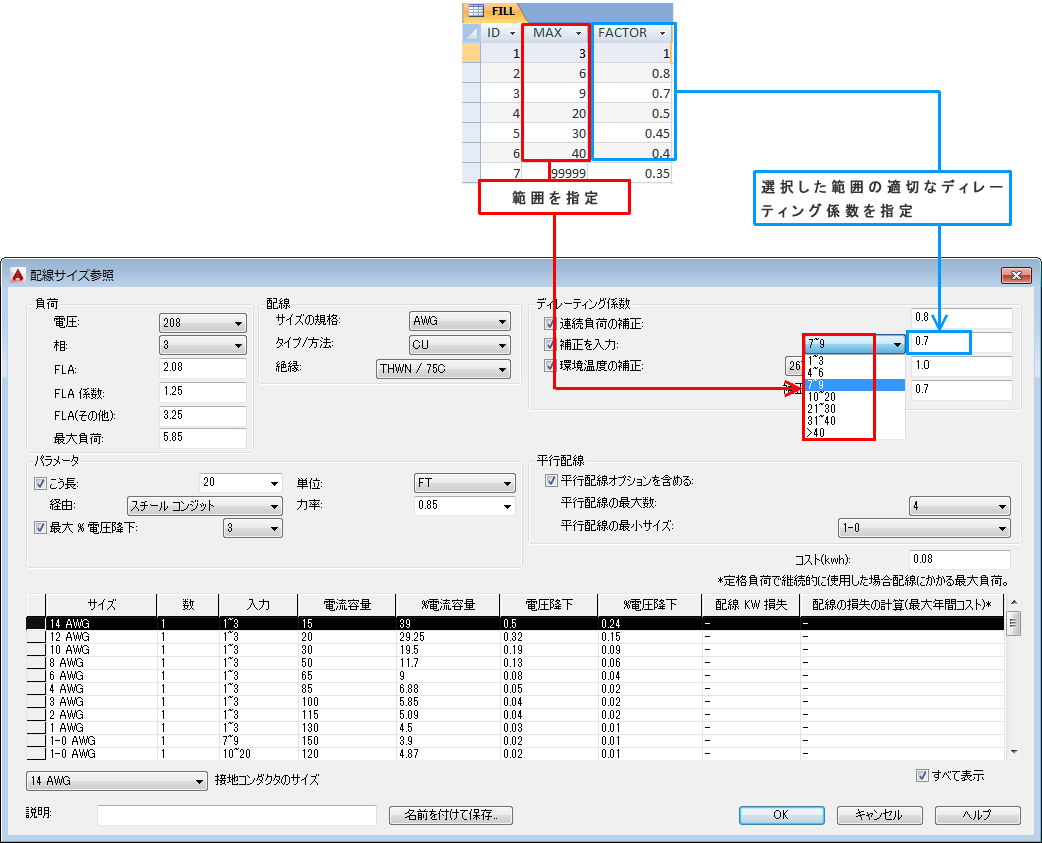The width and height of the screenshot is (1042, 843).
Task: Click the 電流容量 column header
Action: click(347, 605)
